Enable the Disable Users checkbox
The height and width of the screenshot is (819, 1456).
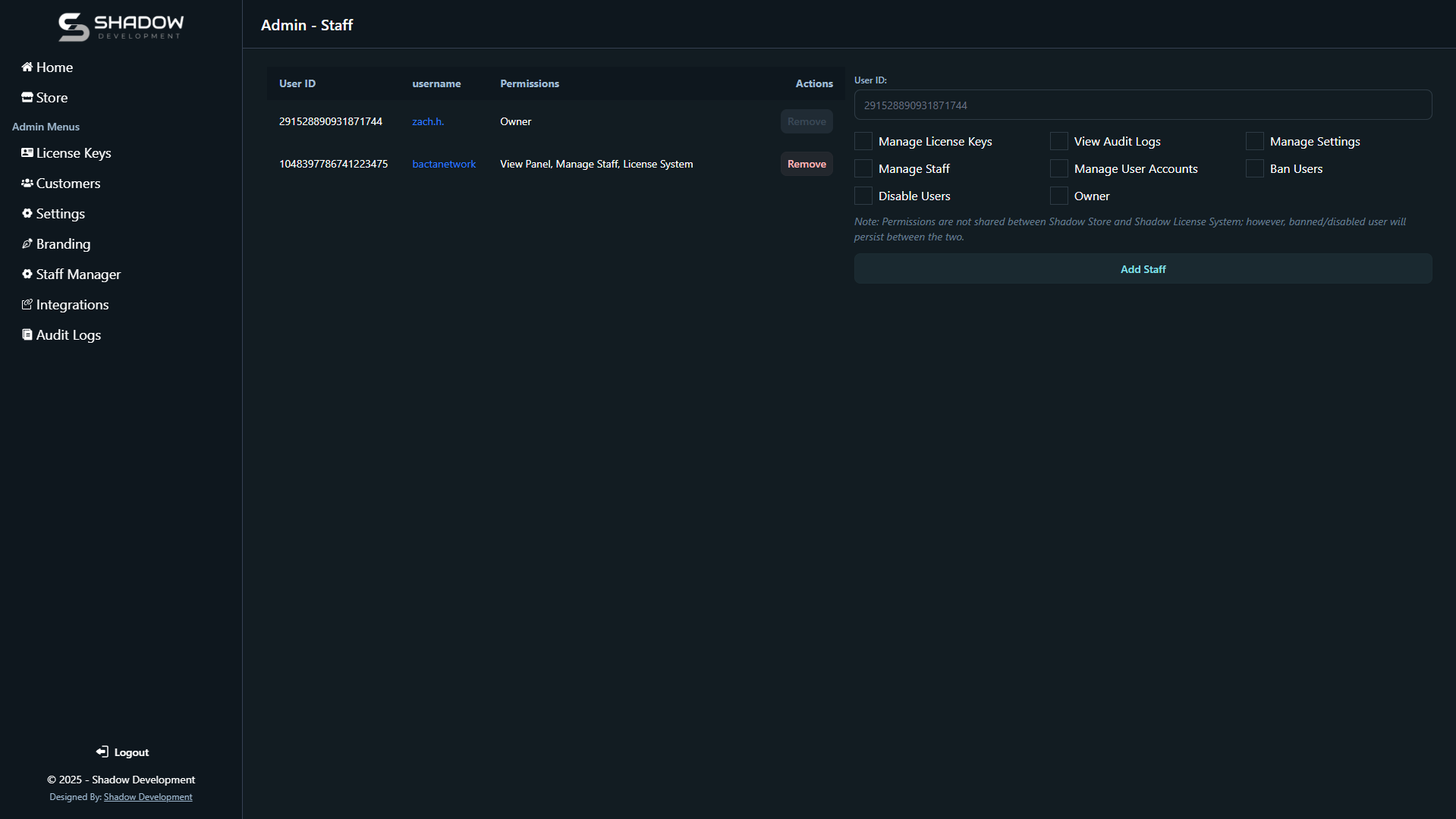tap(863, 196)
